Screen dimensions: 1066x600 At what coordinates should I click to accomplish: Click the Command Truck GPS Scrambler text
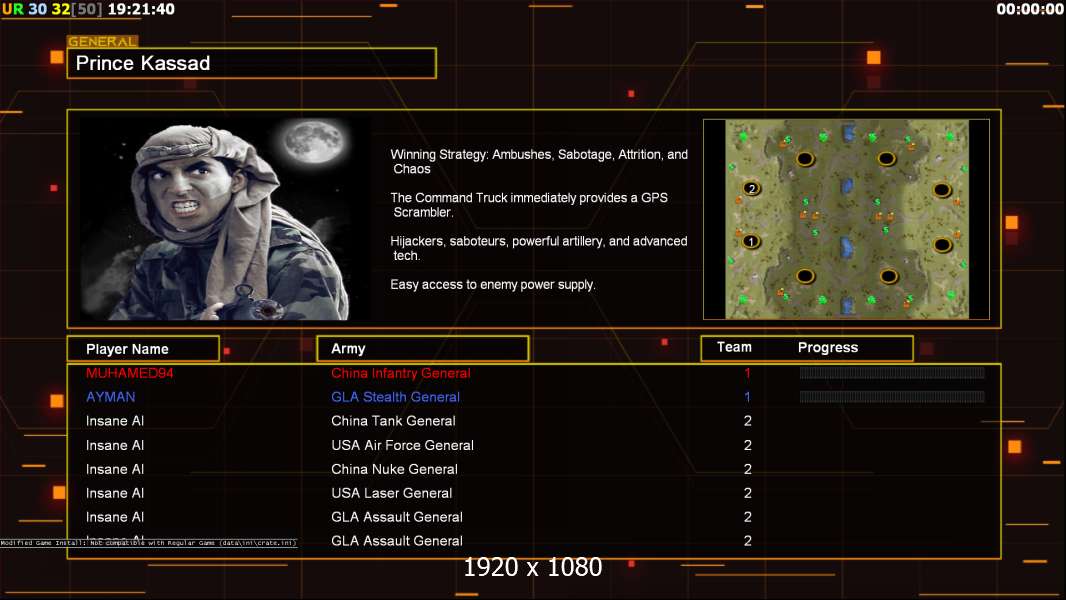(x=529, y=205)
